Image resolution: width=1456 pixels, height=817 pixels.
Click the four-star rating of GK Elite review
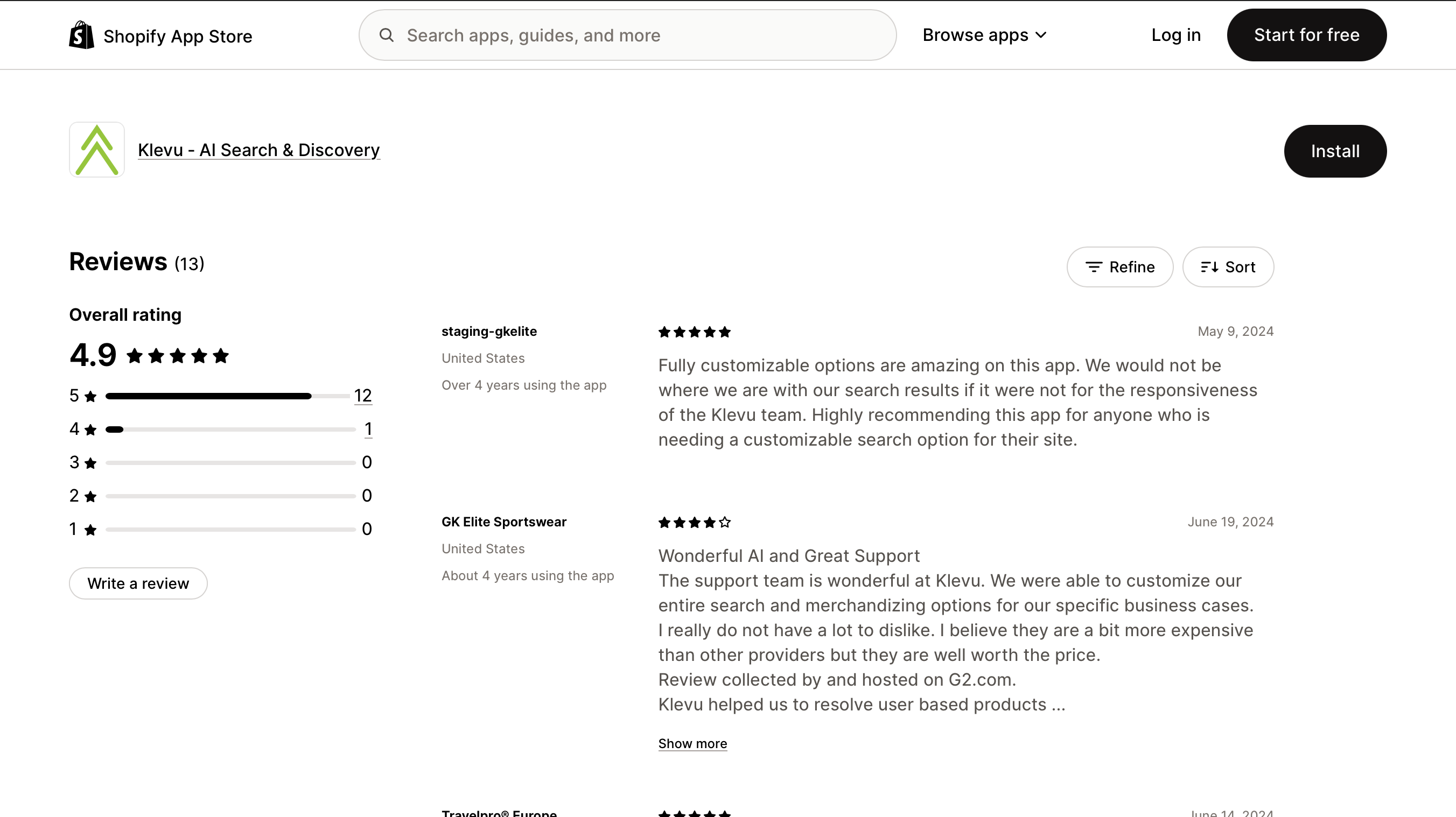(694, 523)
